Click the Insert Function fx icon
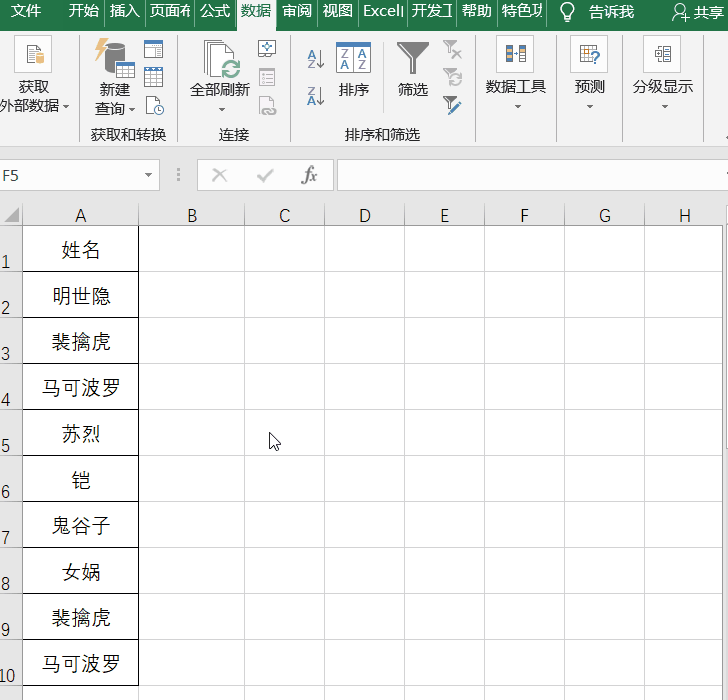728x700 pixels. 309,175
